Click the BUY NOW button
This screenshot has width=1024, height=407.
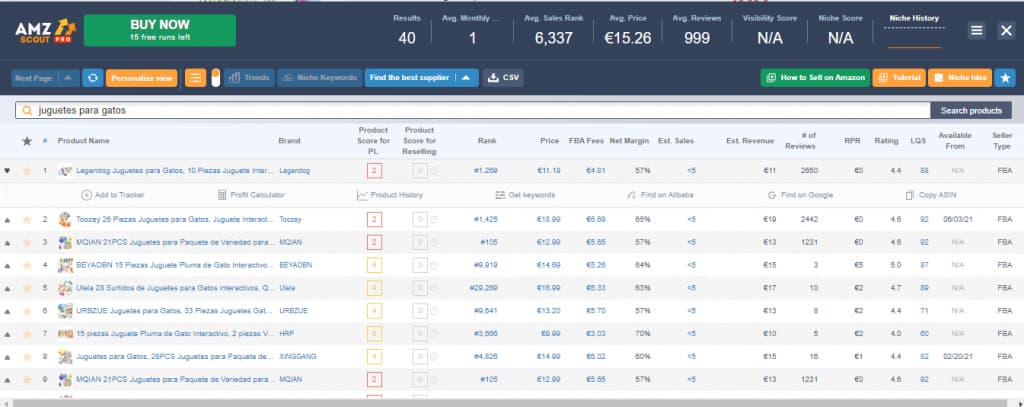[160, 30]
